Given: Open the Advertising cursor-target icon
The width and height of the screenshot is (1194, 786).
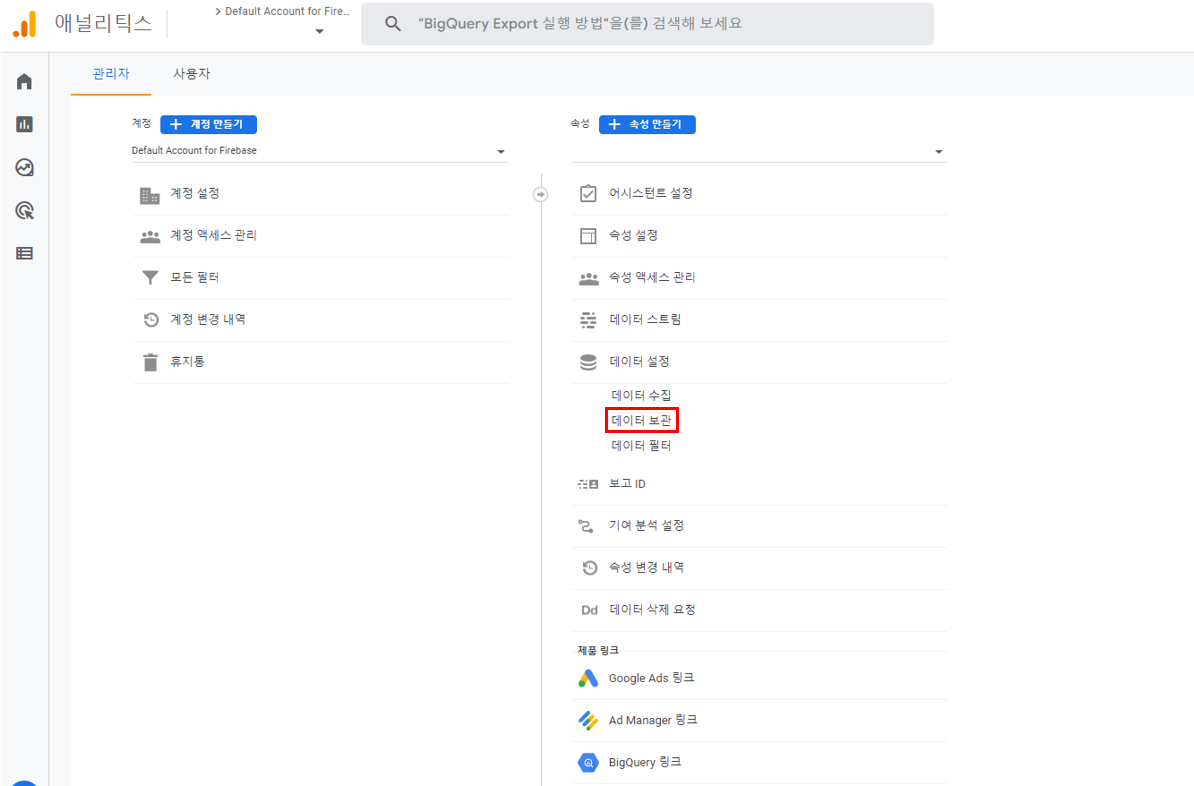Looking at the screenshot, I should tap(24, 211).
